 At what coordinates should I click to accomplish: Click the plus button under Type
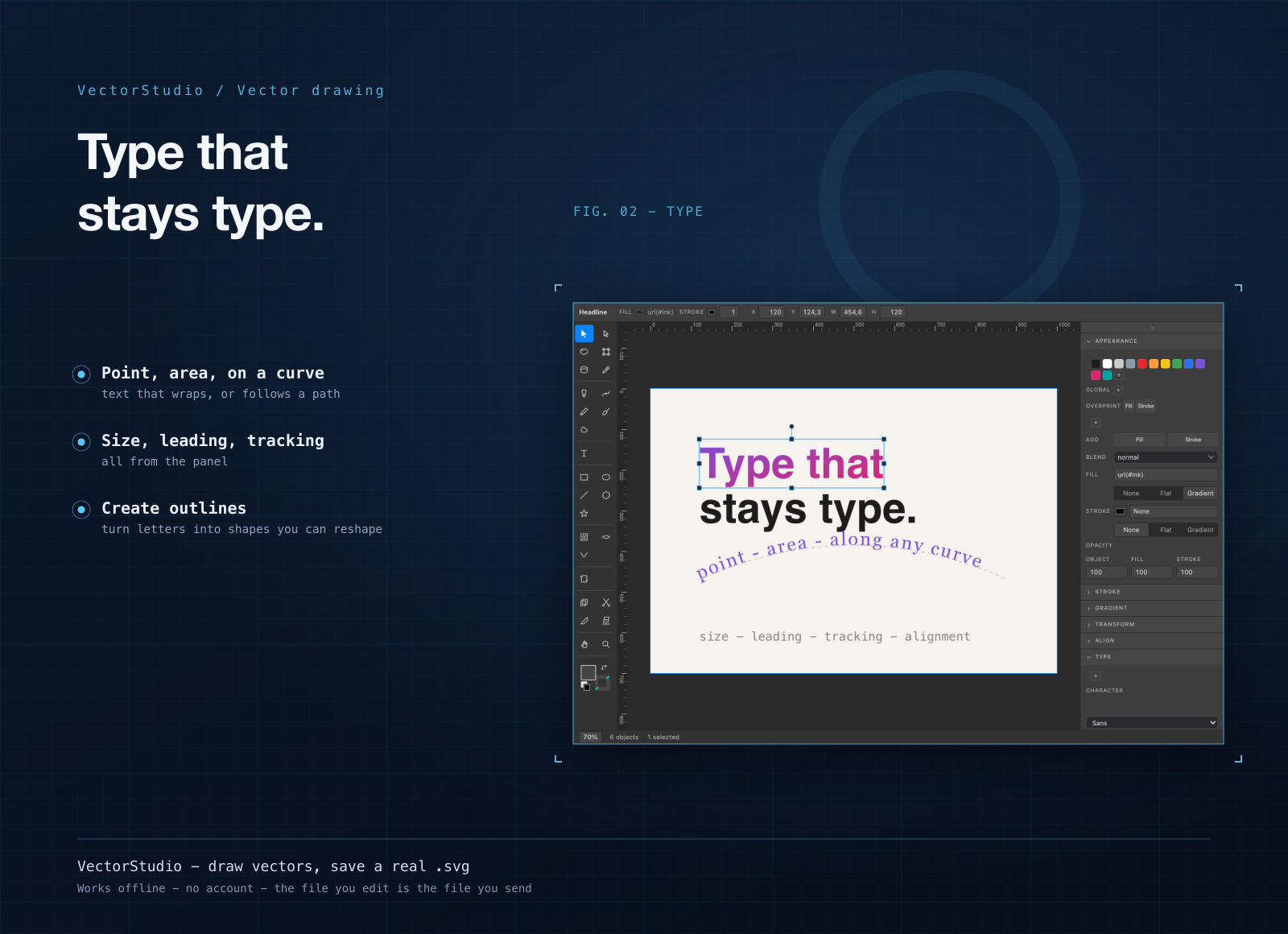coord(1096,676)
